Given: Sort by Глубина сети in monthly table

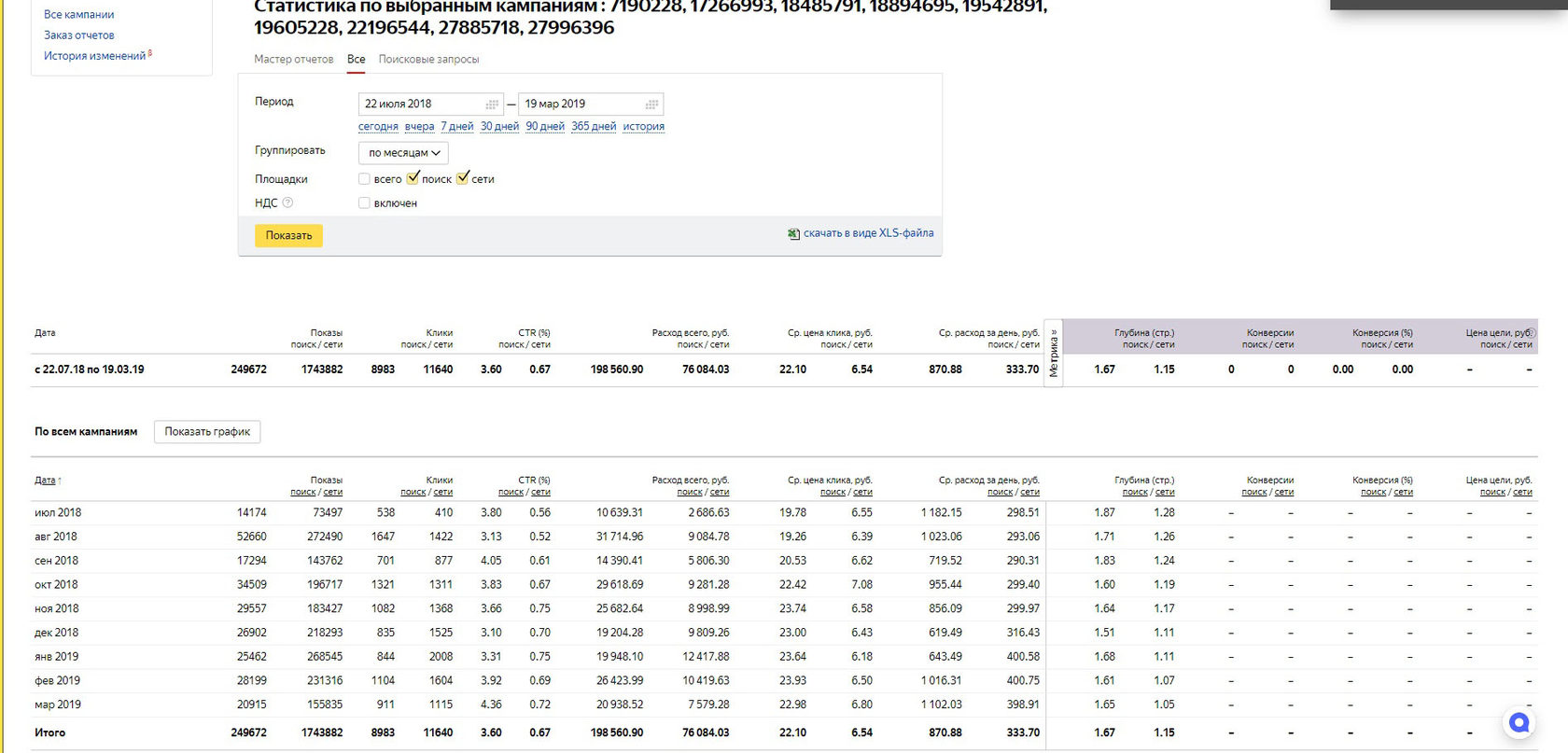Looking at the screenshot, I should (1166, 493).
